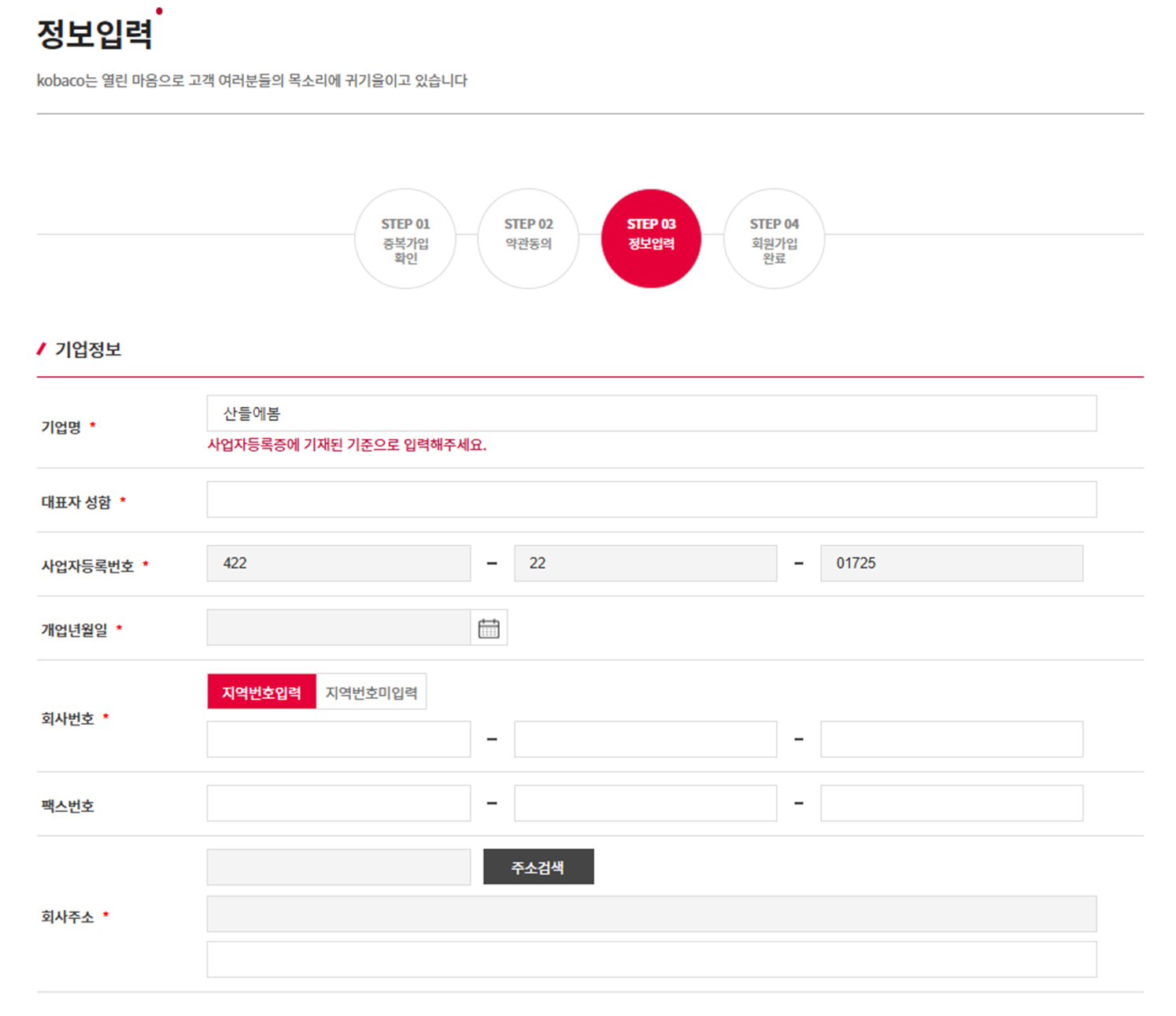Viewport: 1176px width, 1016px height.
Task: Click the 회사주소 label
Action: click(68, 917)
